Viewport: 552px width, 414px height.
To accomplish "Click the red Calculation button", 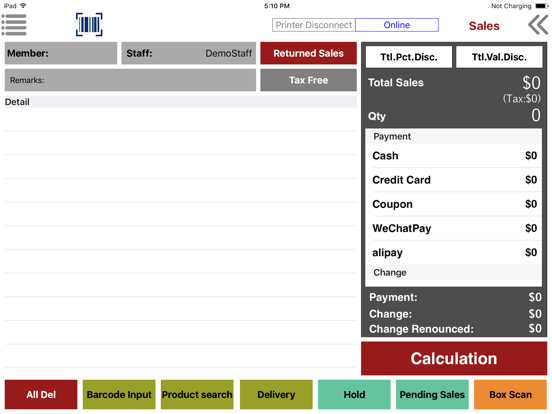I will coord(454,358).
